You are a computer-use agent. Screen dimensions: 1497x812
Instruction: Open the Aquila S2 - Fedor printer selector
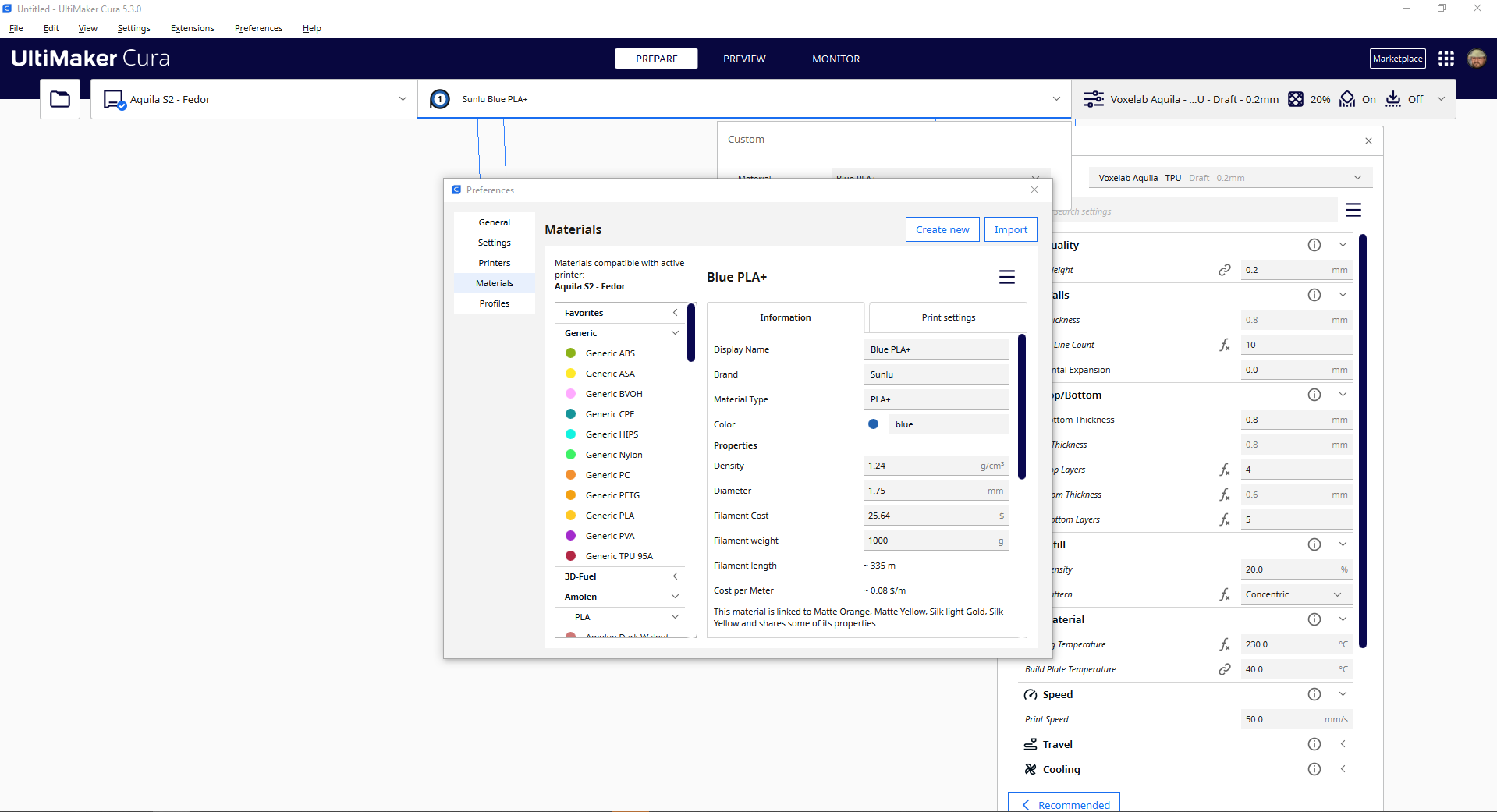253,99
